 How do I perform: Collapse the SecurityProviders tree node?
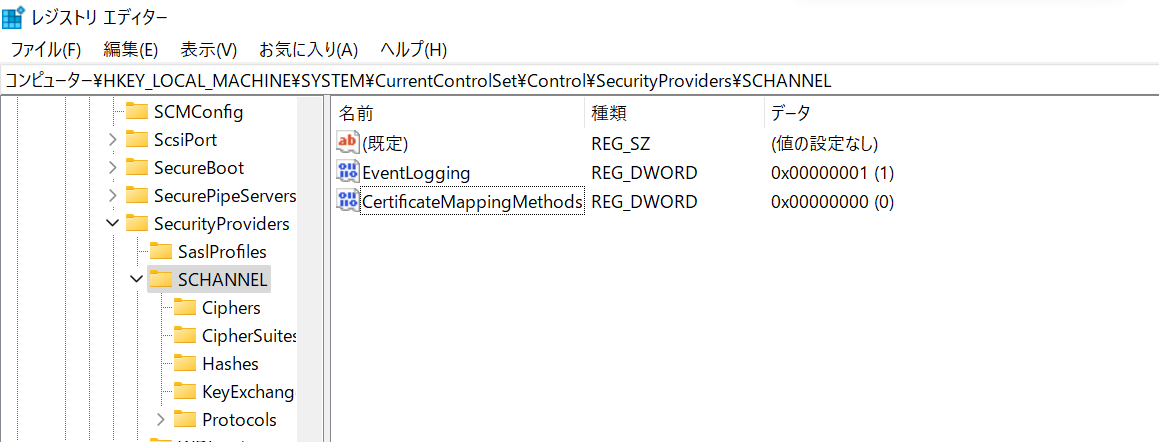tap(112, 224)
